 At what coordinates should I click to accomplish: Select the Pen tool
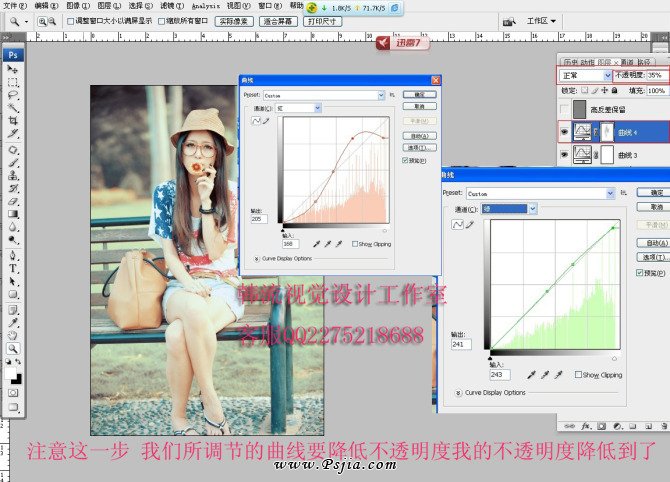coord(13,256)
